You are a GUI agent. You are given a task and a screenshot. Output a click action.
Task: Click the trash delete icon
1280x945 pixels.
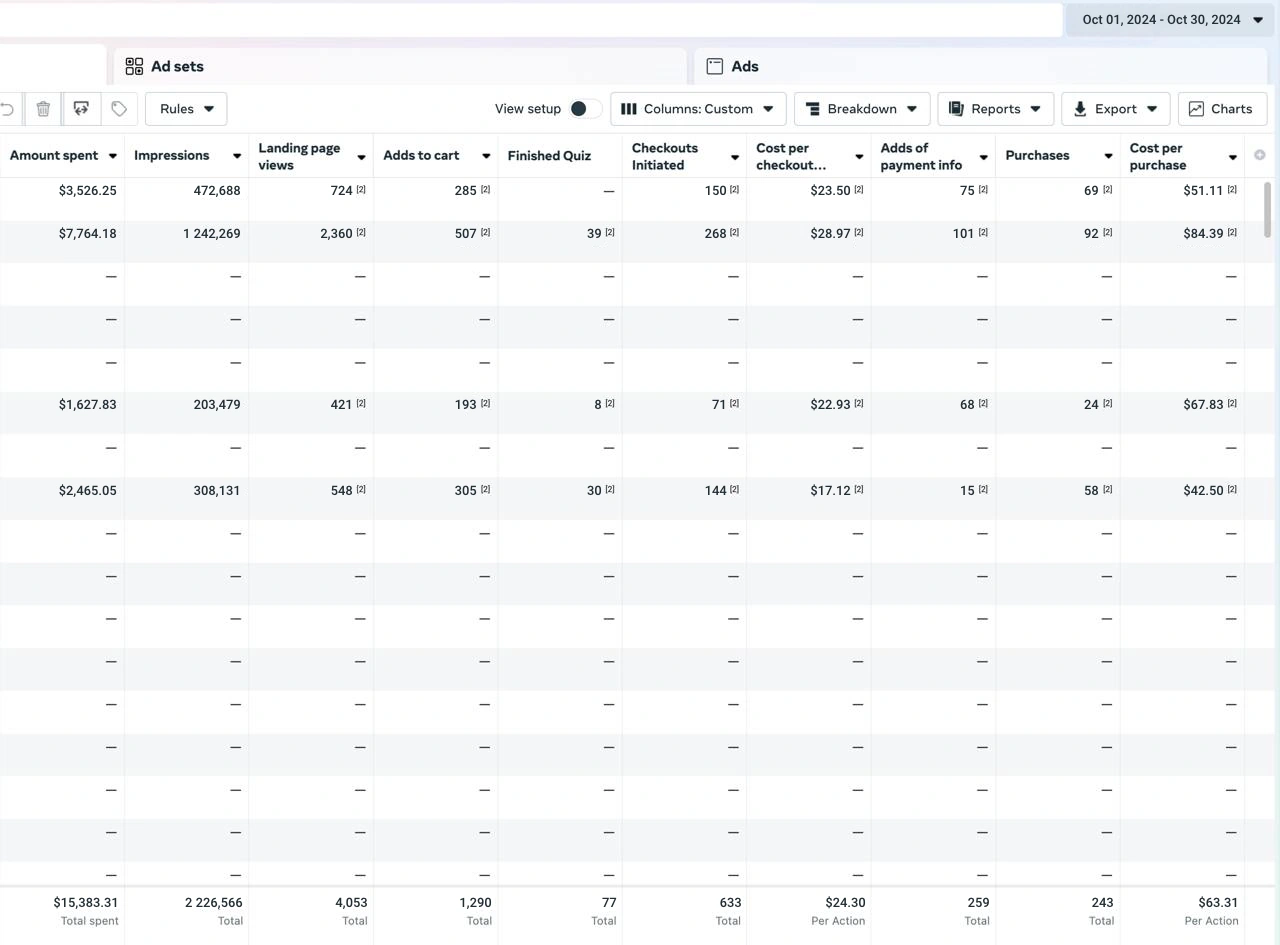coord(43,109)
